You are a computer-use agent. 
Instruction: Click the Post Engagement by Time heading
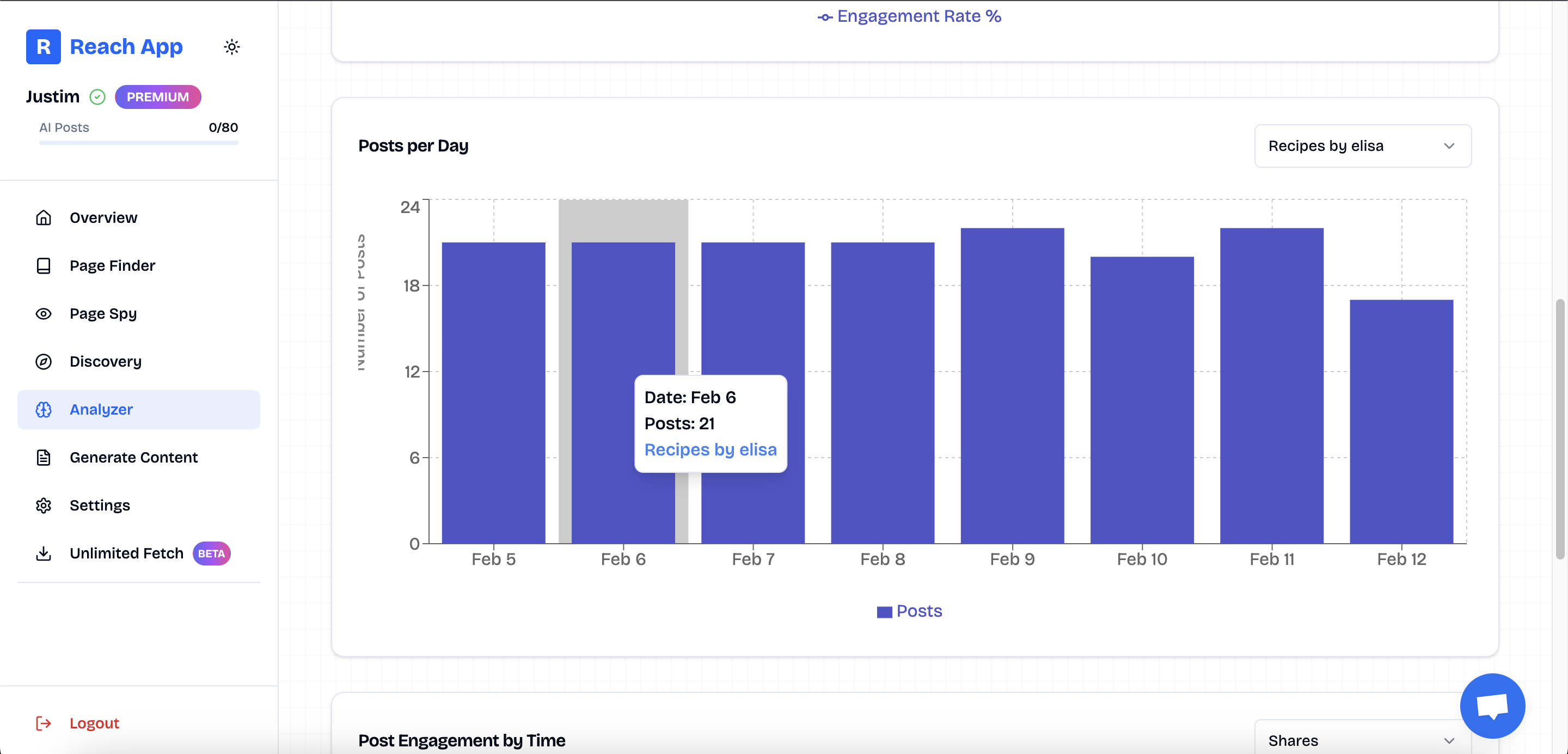click(x=461, y=740)
